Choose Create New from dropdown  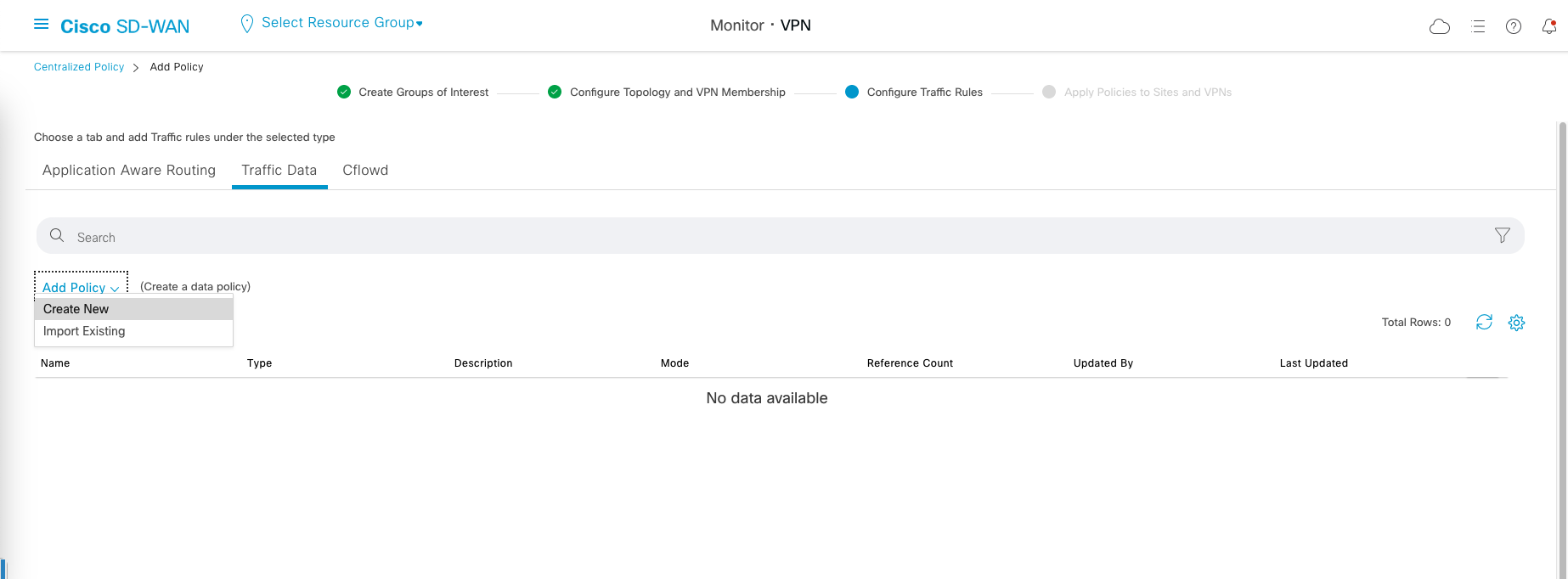(76, 309)
